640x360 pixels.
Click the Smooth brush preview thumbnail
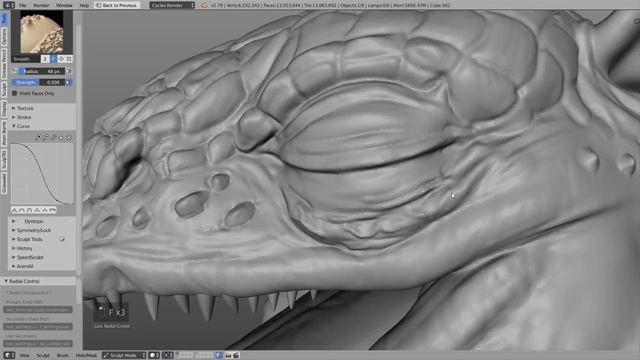[42, 32]
